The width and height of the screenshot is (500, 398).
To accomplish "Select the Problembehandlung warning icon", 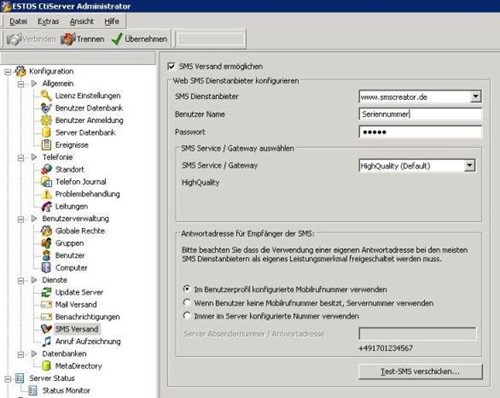I will click(x=46, y=194).
